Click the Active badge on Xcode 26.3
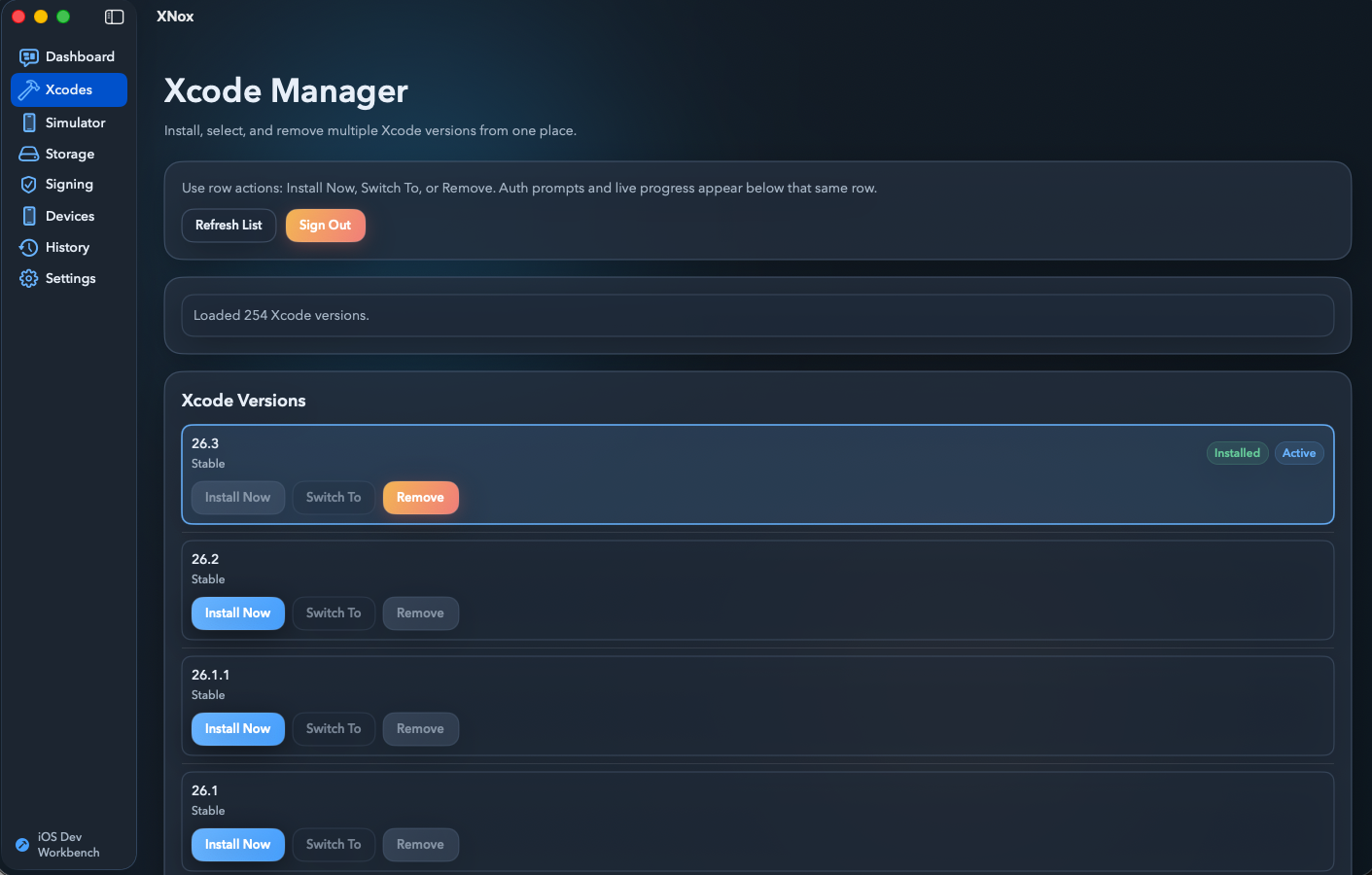This screenshot has height=875, width=1372. click(x=1299, y=452)
